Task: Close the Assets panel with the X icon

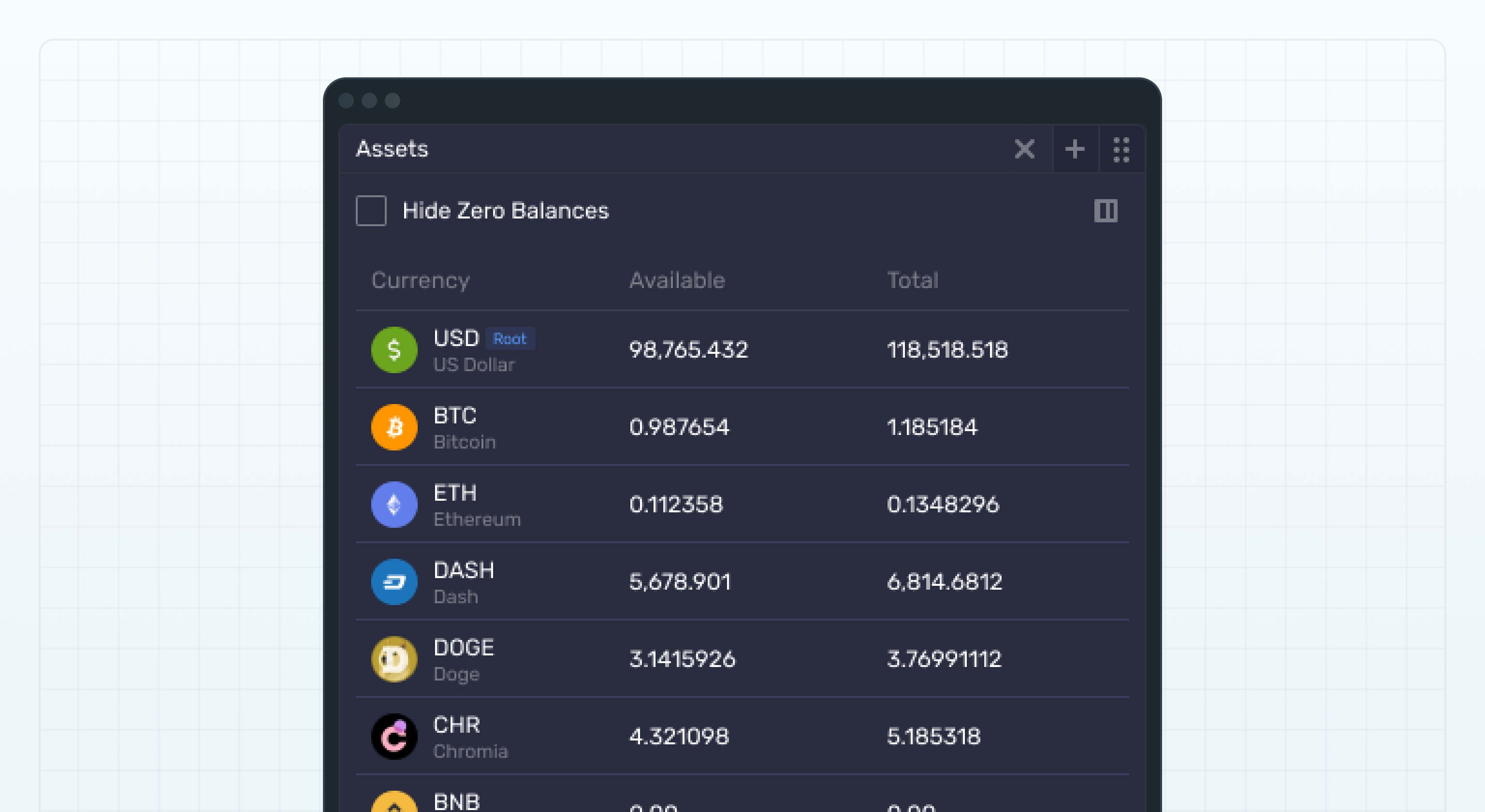Action: [1024, 149]
